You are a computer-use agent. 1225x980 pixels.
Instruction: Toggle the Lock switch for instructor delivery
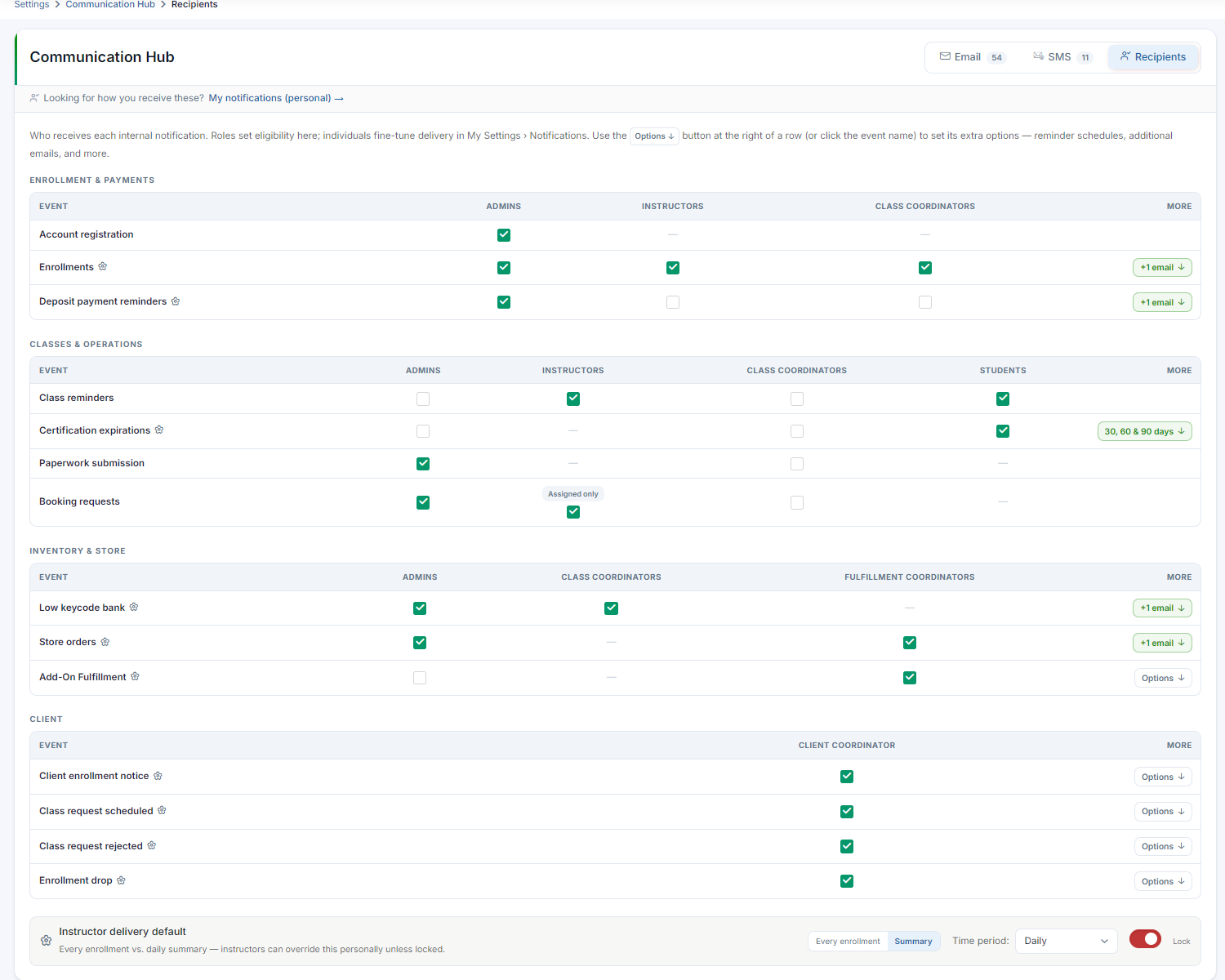(x=1145, y=939)
